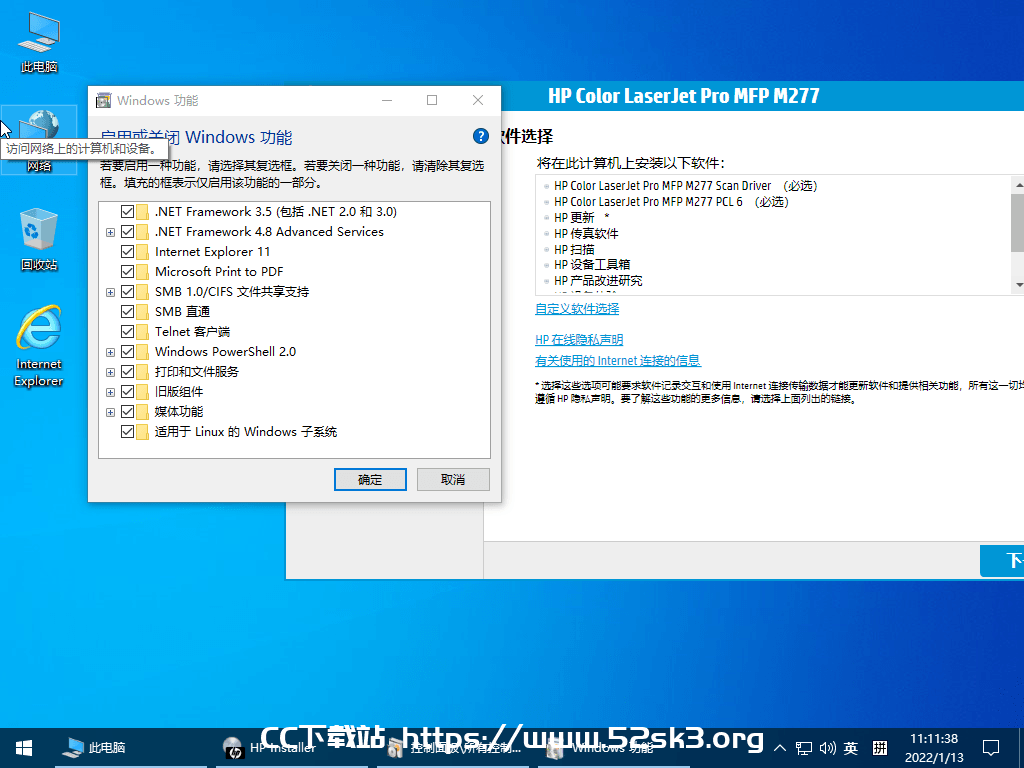This screenshot has height=768, width=1024.
Task: Click the blue next button in HP installer
Action: coord(1002,560)
